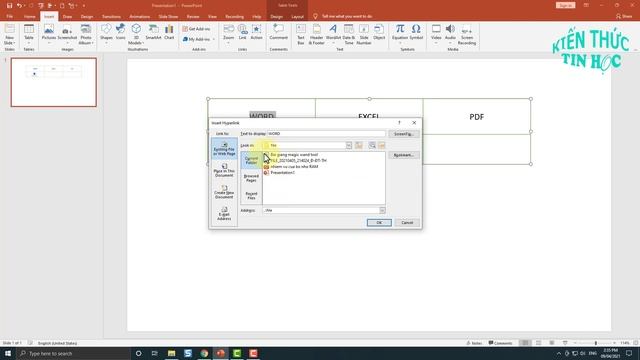This screenshot has height=360, width=640.
Task: Click the Zoom link tool
Action: pos(229,33)
